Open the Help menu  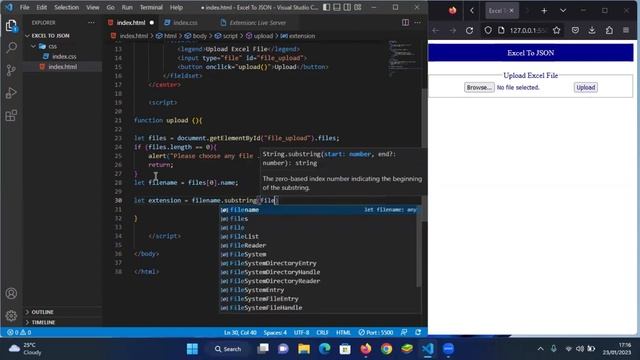pyautogui.click(x=176, y=7)
